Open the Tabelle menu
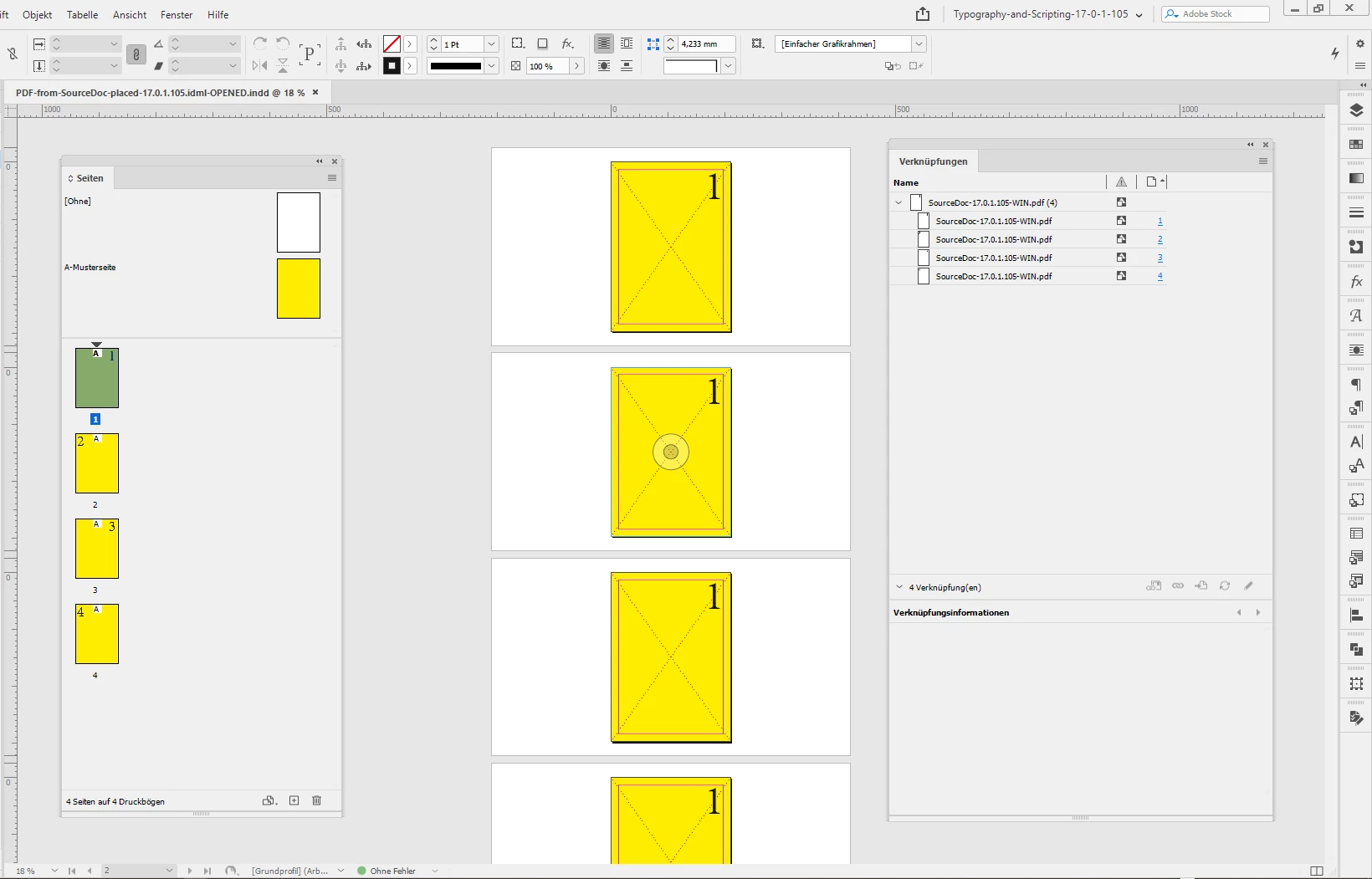Viewport: 1372px width, 879px height. (82, 14)
